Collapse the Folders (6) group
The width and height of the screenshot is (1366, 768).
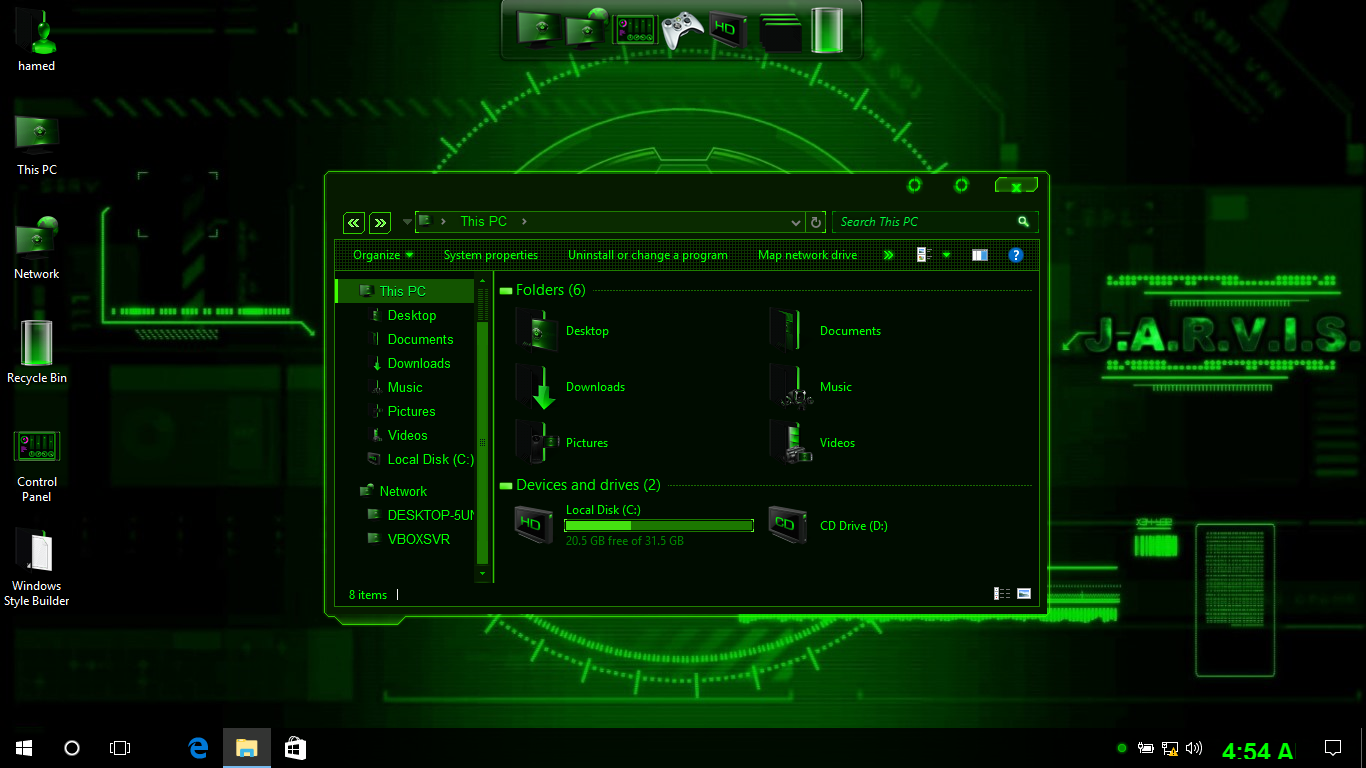(x=506, y=291)
